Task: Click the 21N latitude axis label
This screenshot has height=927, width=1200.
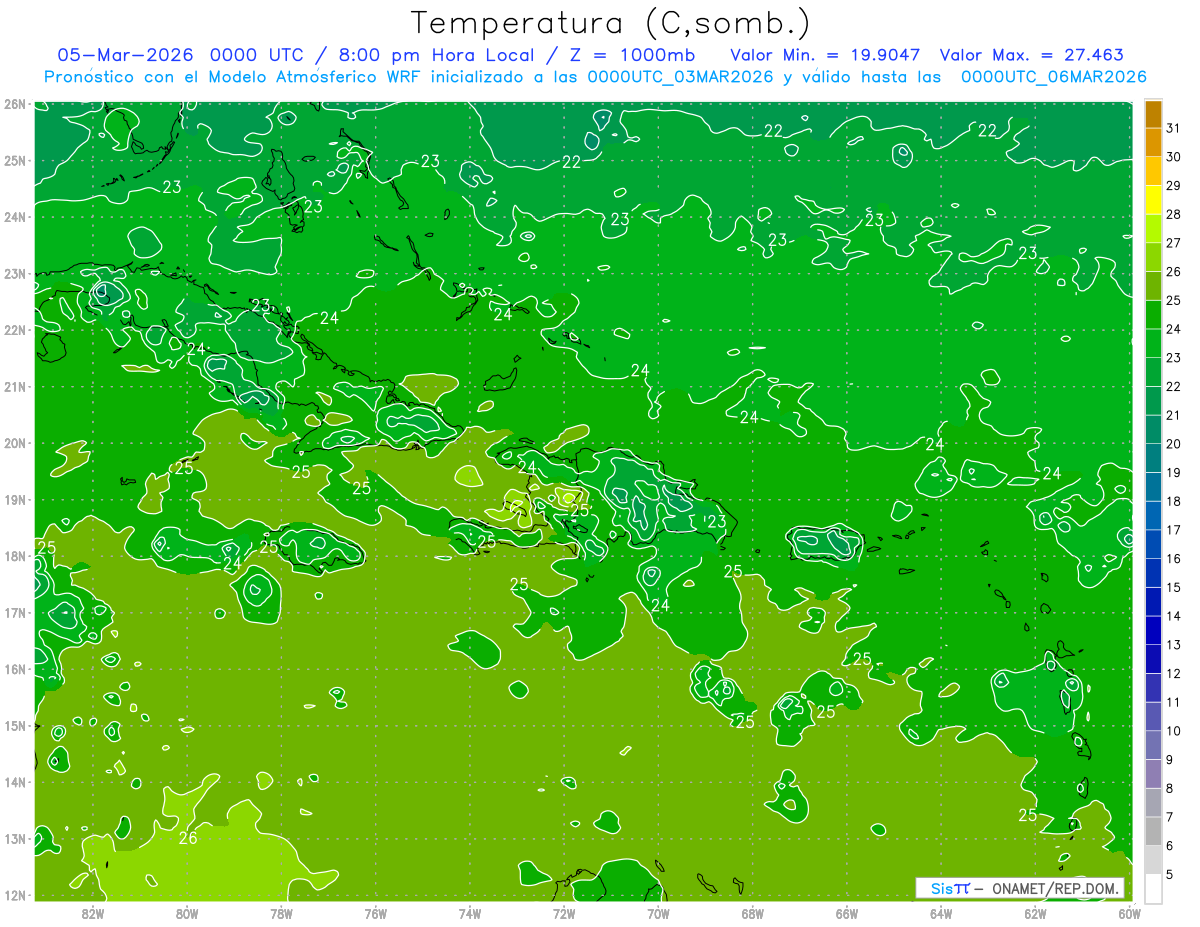Action: (x=15, y=386)
